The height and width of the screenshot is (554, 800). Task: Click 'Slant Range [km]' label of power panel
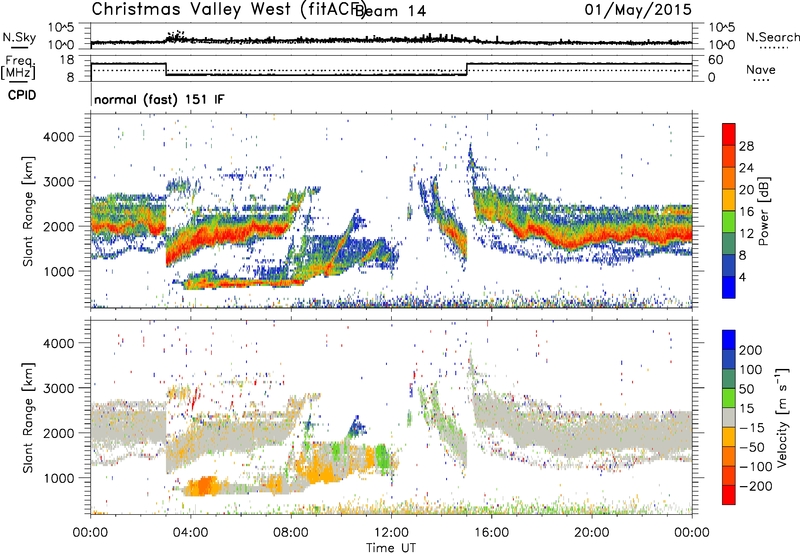coord(28,211)
